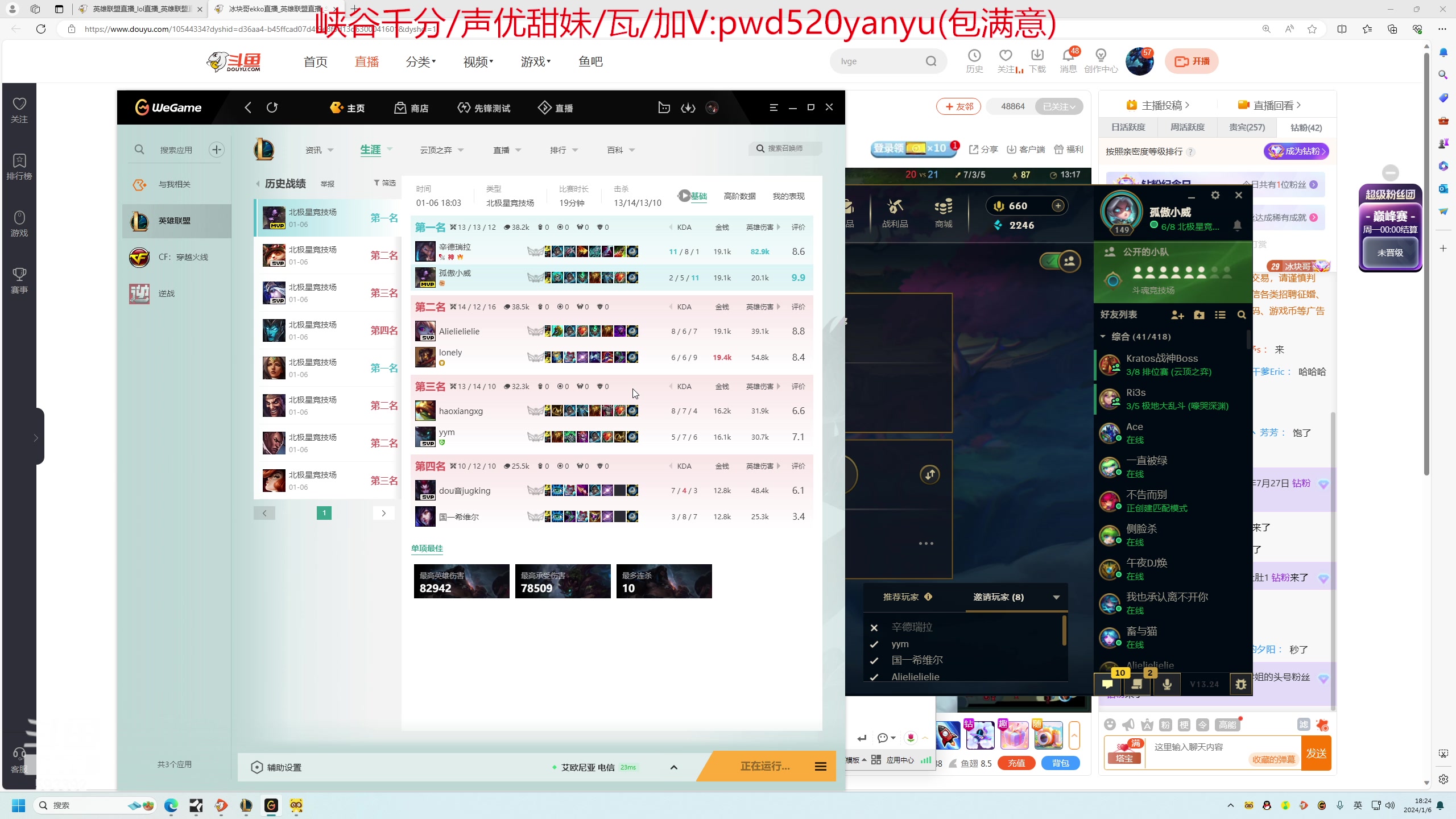This screenshot has width=1456, height=819.
Task: Open Douyu 下载 icon
Action: pyautogui.click(x=1037, y=55)
